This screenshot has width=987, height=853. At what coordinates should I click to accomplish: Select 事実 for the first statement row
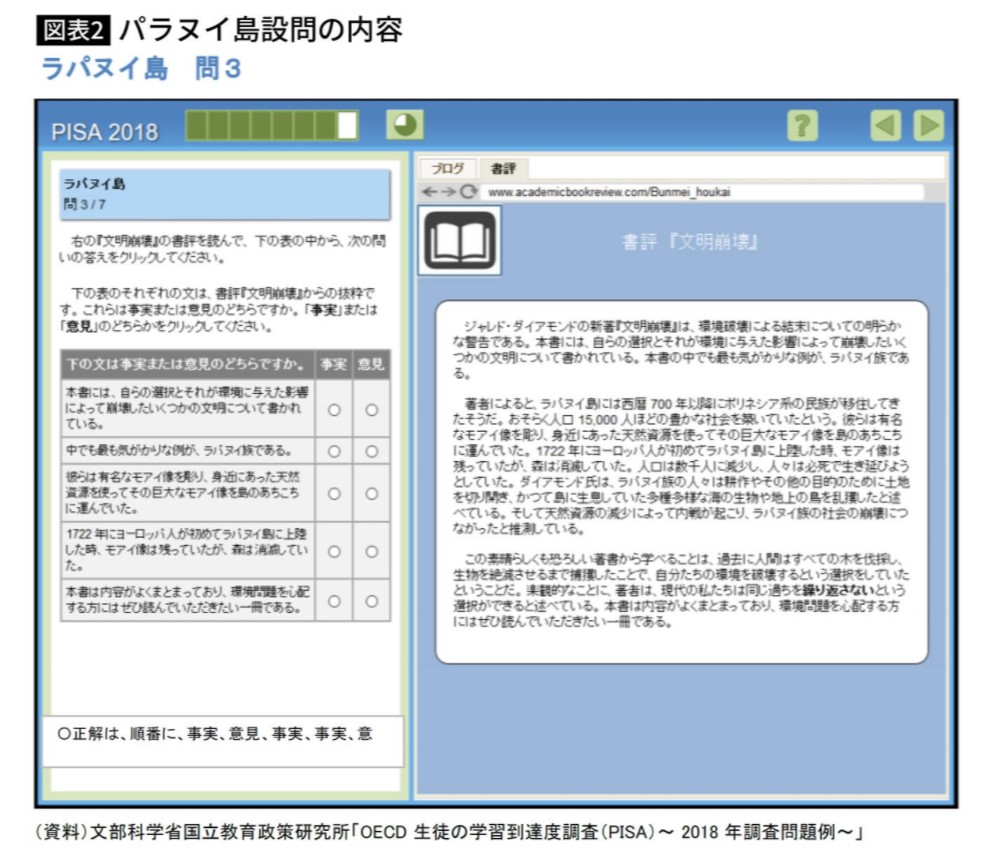point(334,409)
